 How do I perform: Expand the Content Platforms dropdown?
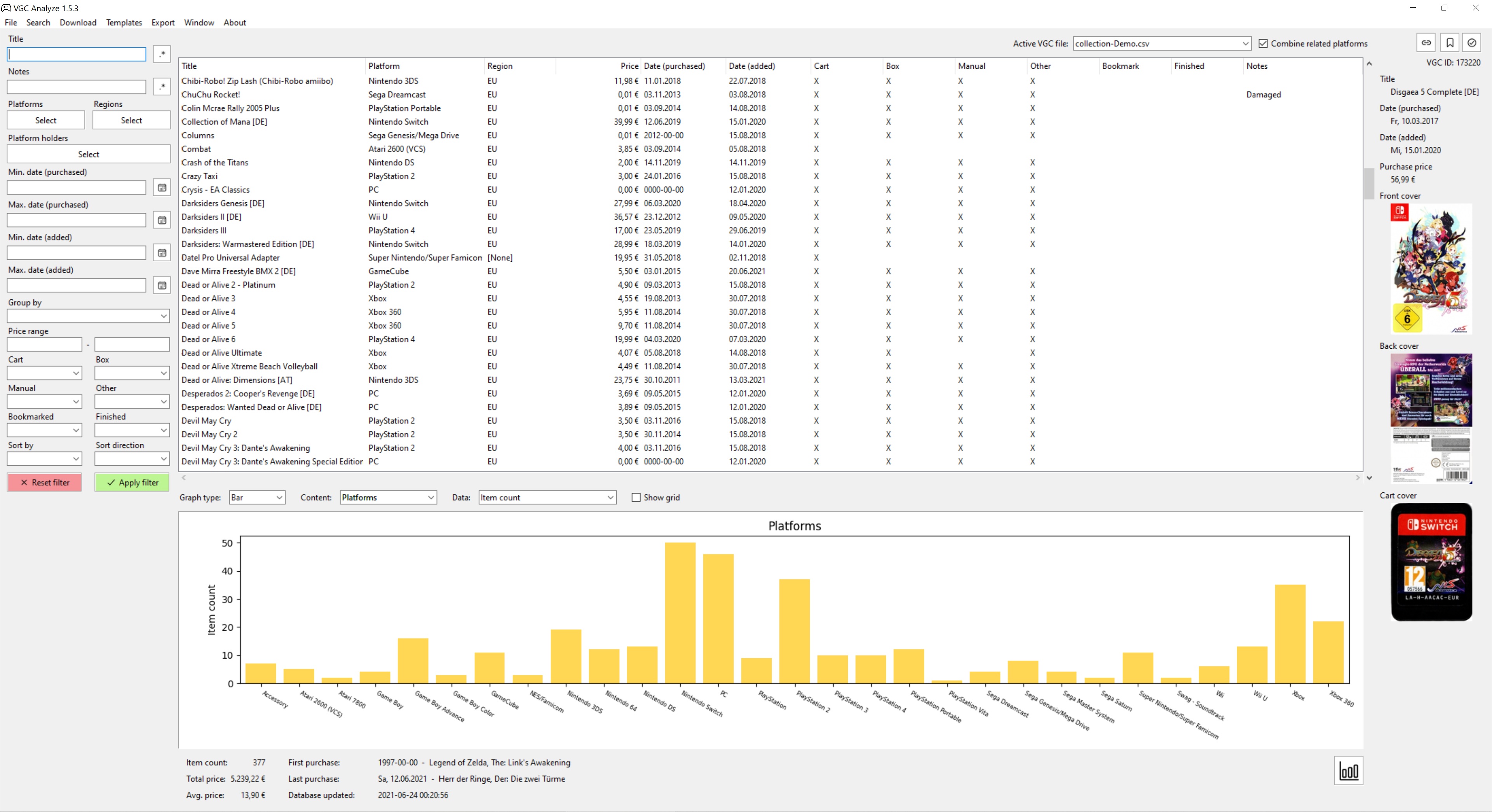pyautogui.click(x=387, y=497)
